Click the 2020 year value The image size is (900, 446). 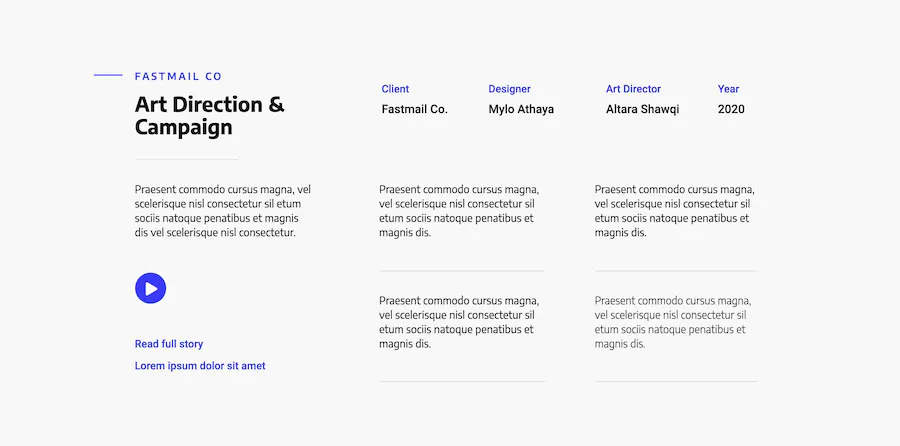pyautogui.click(x=731, y=109)
